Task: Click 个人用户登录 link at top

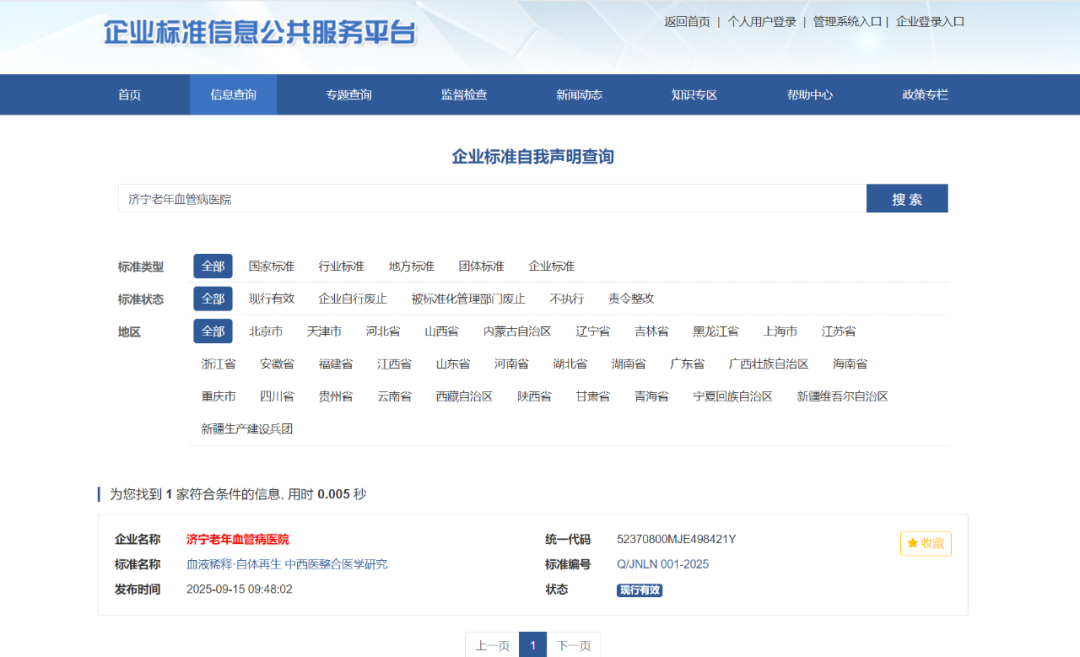Action: (x=761, y=21)
